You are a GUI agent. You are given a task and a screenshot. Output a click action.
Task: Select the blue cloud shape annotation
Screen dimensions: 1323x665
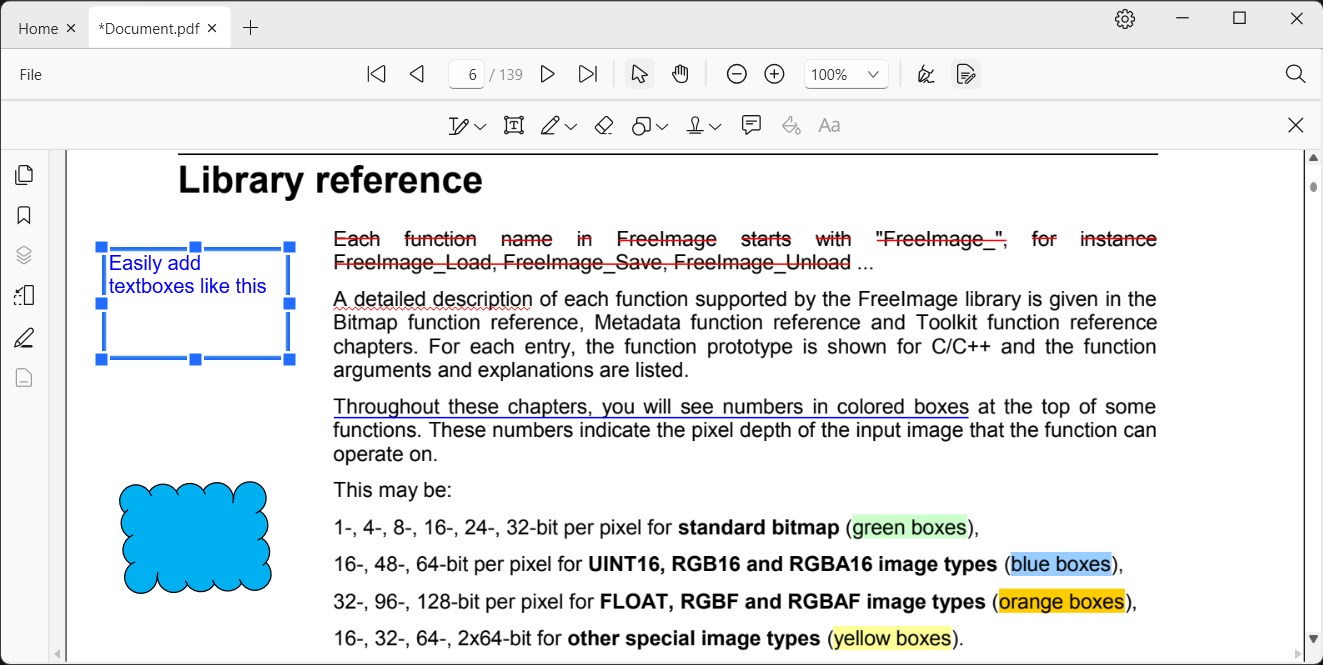(x=195, y=536)
